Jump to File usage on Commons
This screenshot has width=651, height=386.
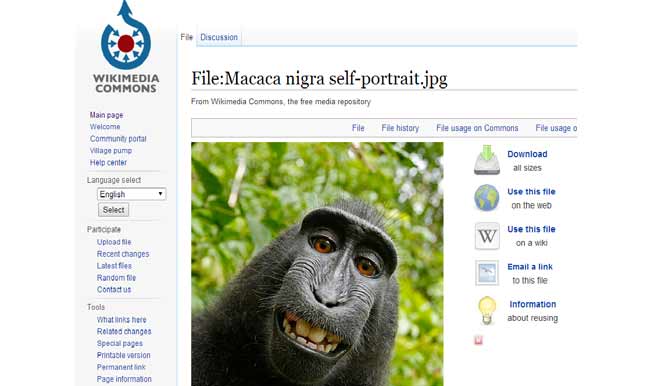(x=477, y=128)
